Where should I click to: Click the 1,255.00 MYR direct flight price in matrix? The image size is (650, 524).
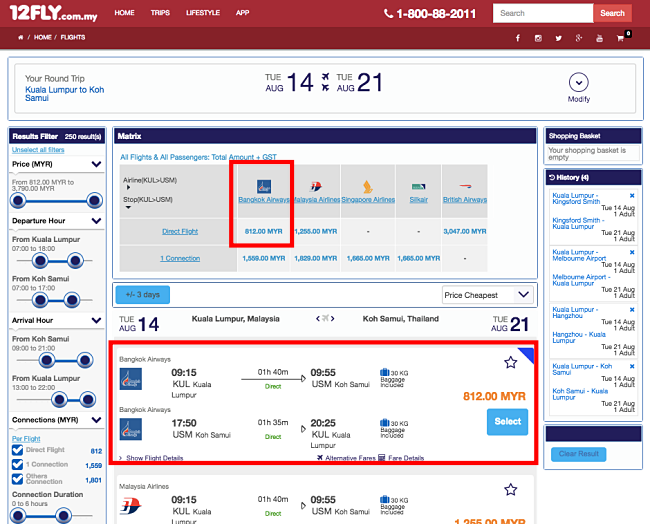tap(316, 231)
